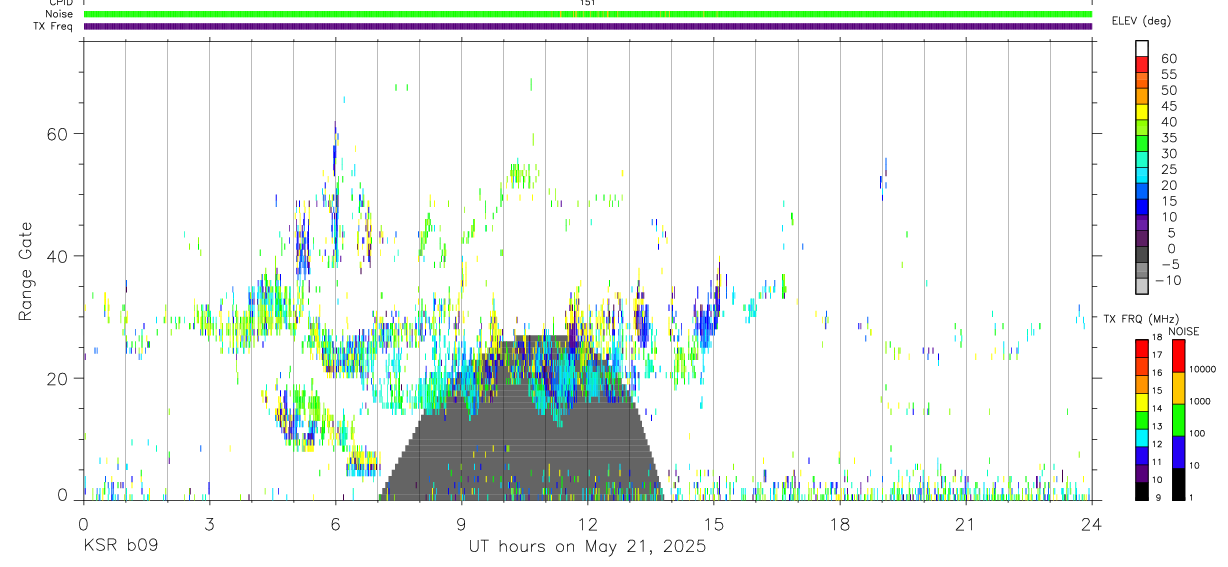Click the purple 10–11 MHz TX FRQ swatch
The height and width of the screenshot is (567, 1228).
[1142, 473]
